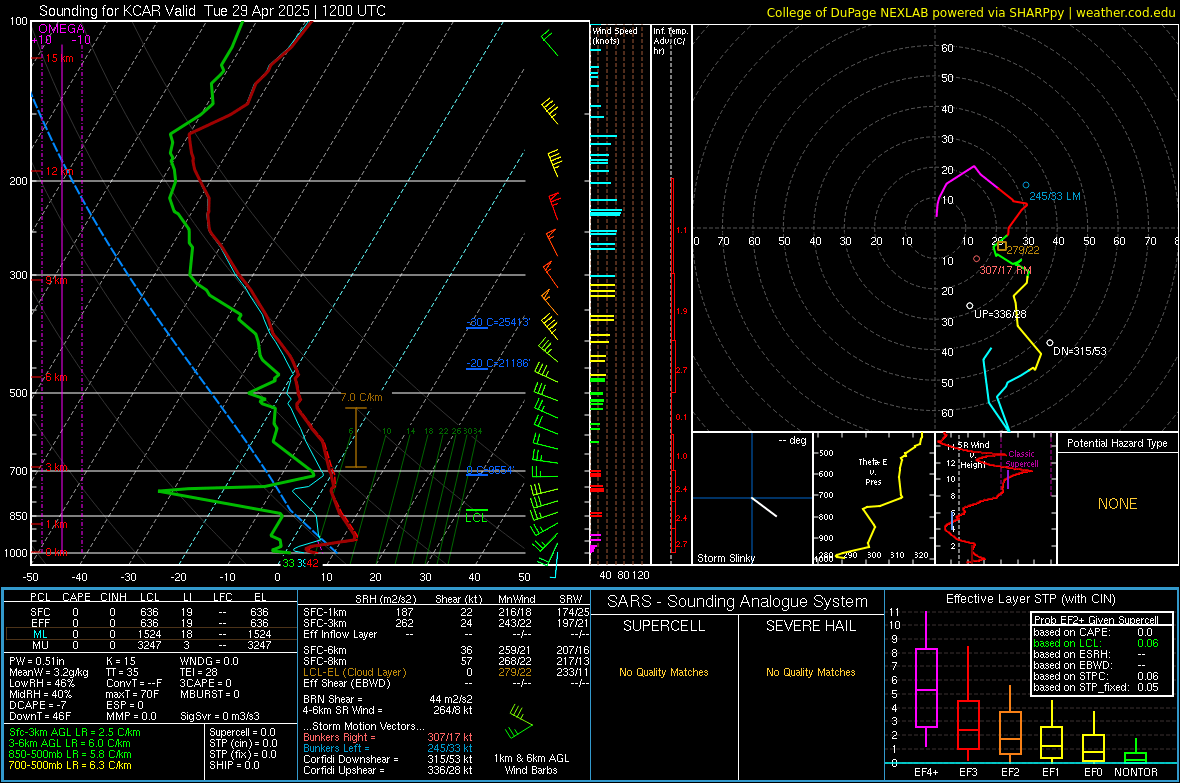Click the Storm Slinky caption
The image size is (1180, 783).
725,558
